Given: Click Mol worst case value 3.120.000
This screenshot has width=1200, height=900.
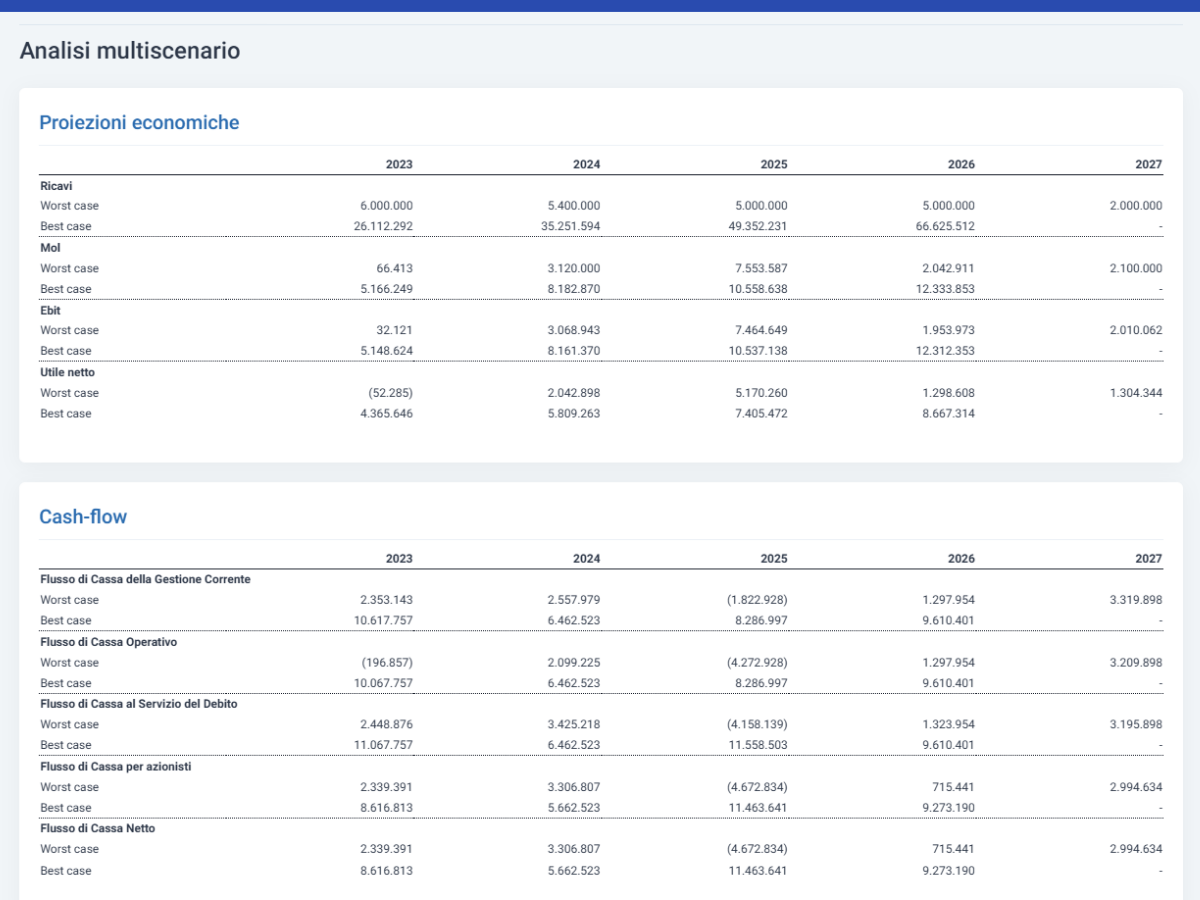Looking at the screenshot, I should [574, 268].
